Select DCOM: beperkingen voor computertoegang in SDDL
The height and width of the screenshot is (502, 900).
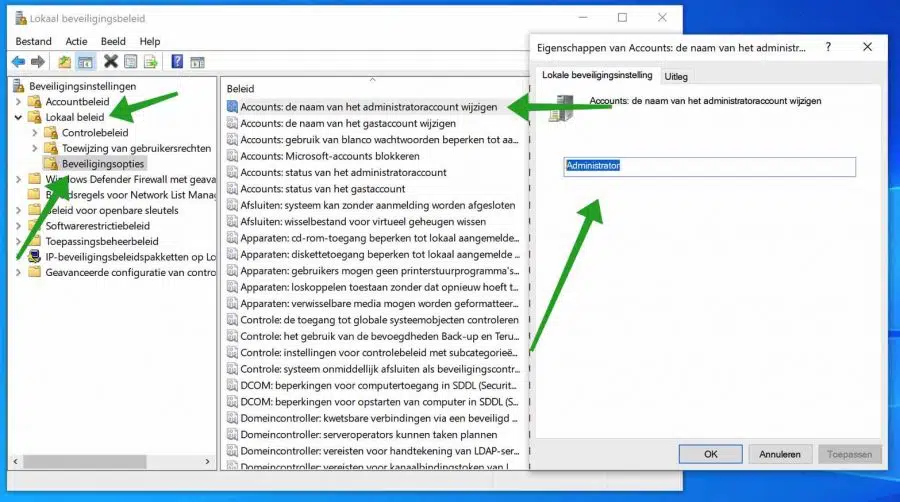tap(378, 385)
